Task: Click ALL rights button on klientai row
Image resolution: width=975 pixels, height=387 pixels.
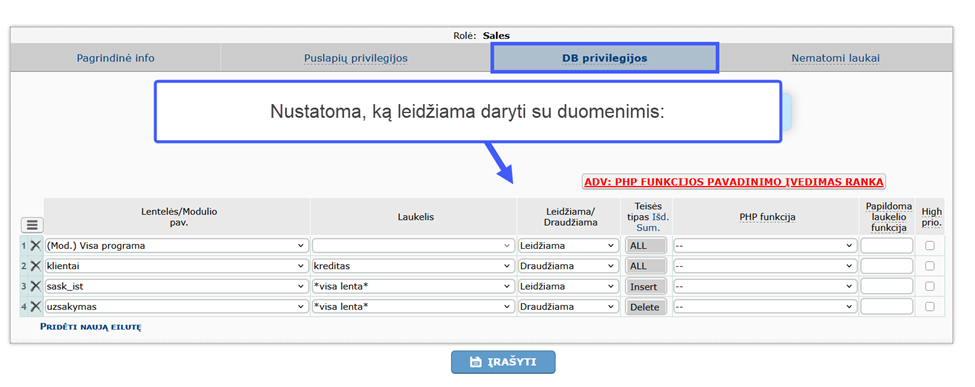Action: pyautogui.click(x=646, y=266)
